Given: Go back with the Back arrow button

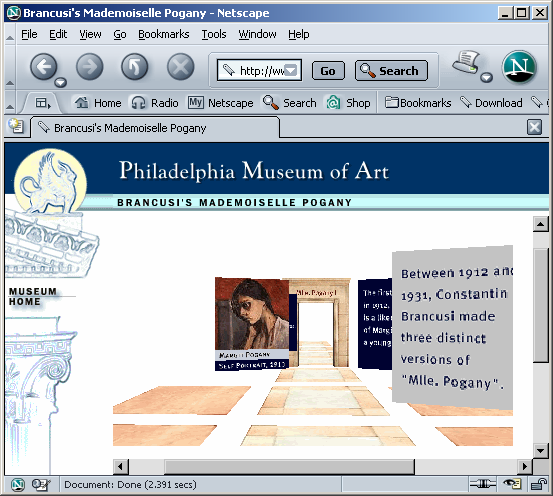Looking at the screenshot, I should [44, 67].
